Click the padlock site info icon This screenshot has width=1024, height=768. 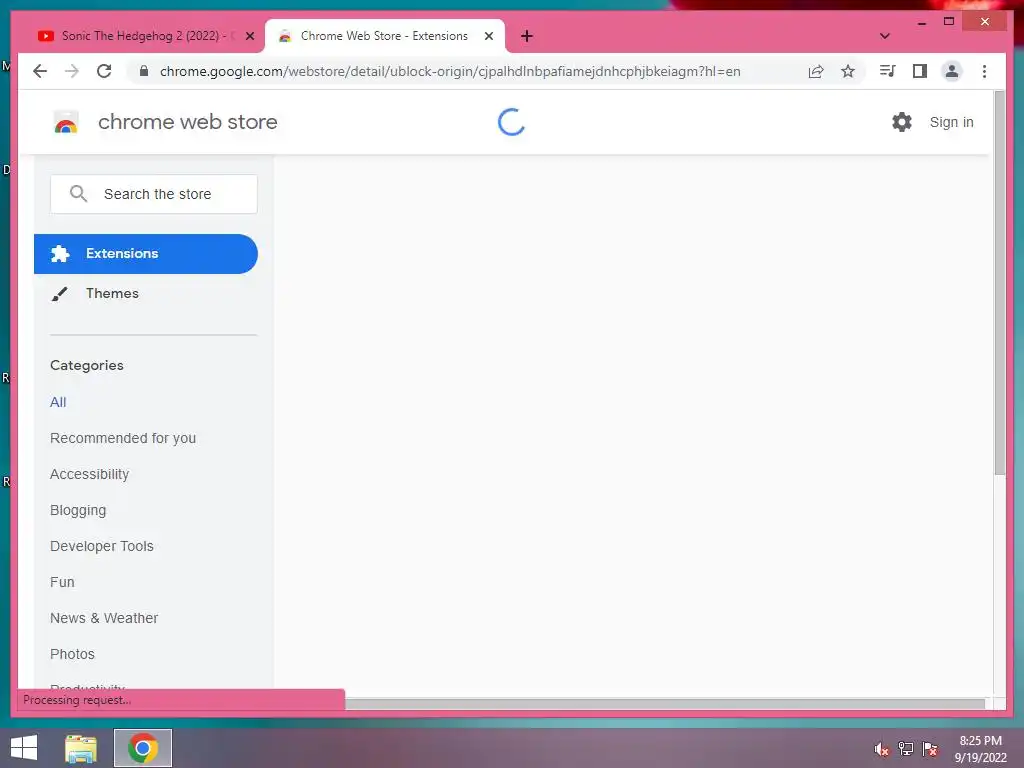coord(144,71)
